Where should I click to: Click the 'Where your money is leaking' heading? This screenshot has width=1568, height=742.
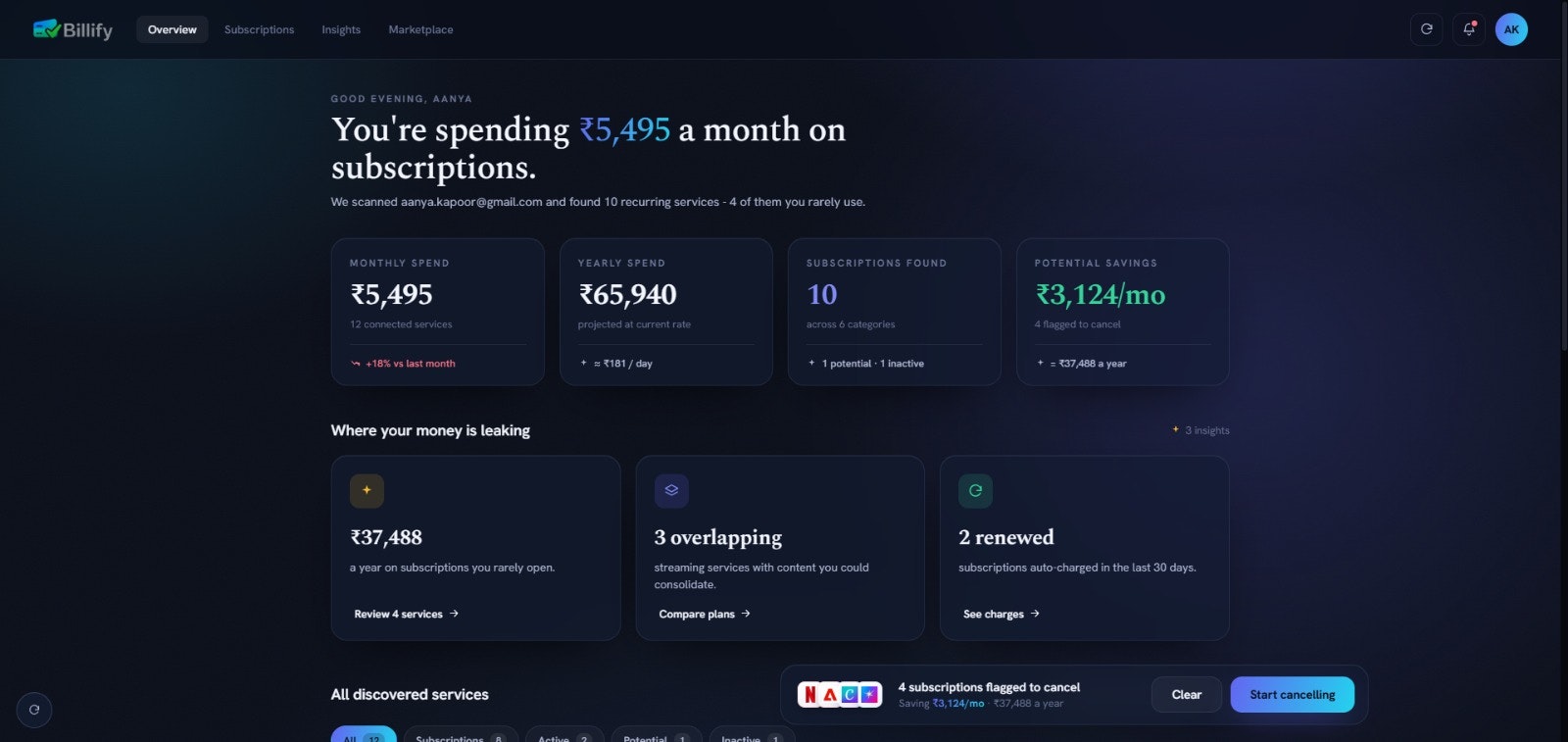coord(430,430)
